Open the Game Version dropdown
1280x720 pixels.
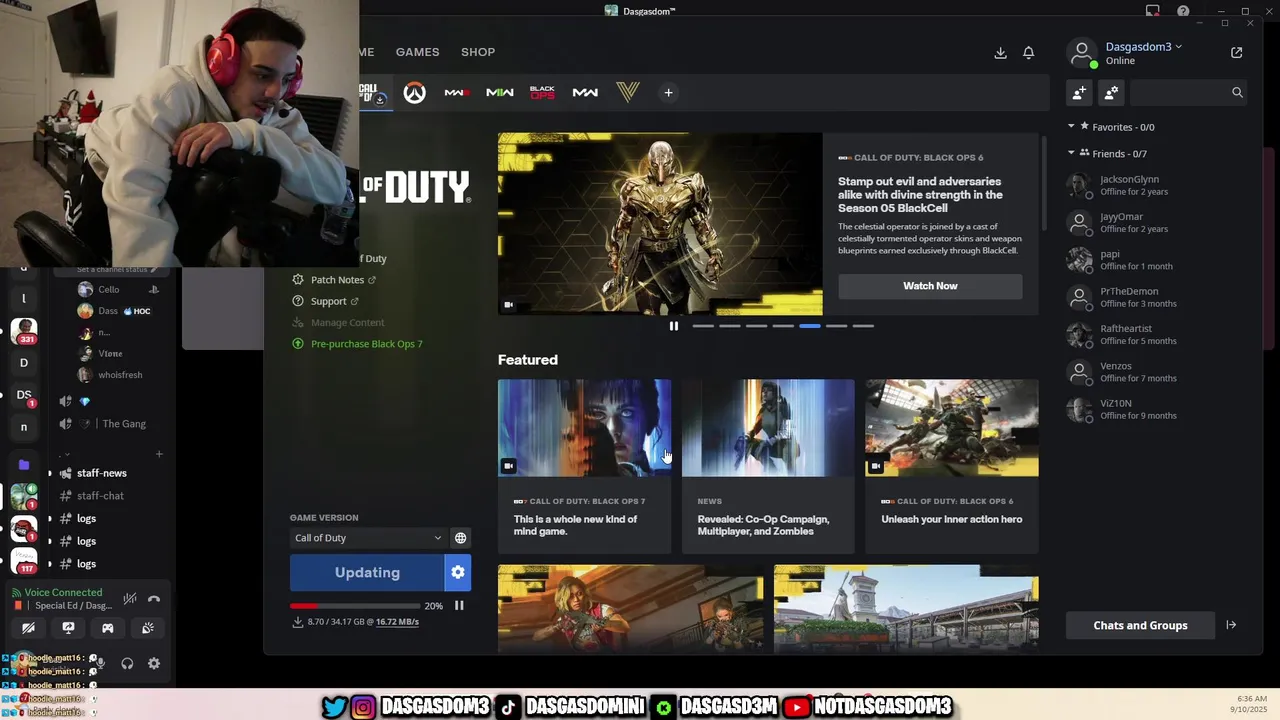tap(368, 538)
